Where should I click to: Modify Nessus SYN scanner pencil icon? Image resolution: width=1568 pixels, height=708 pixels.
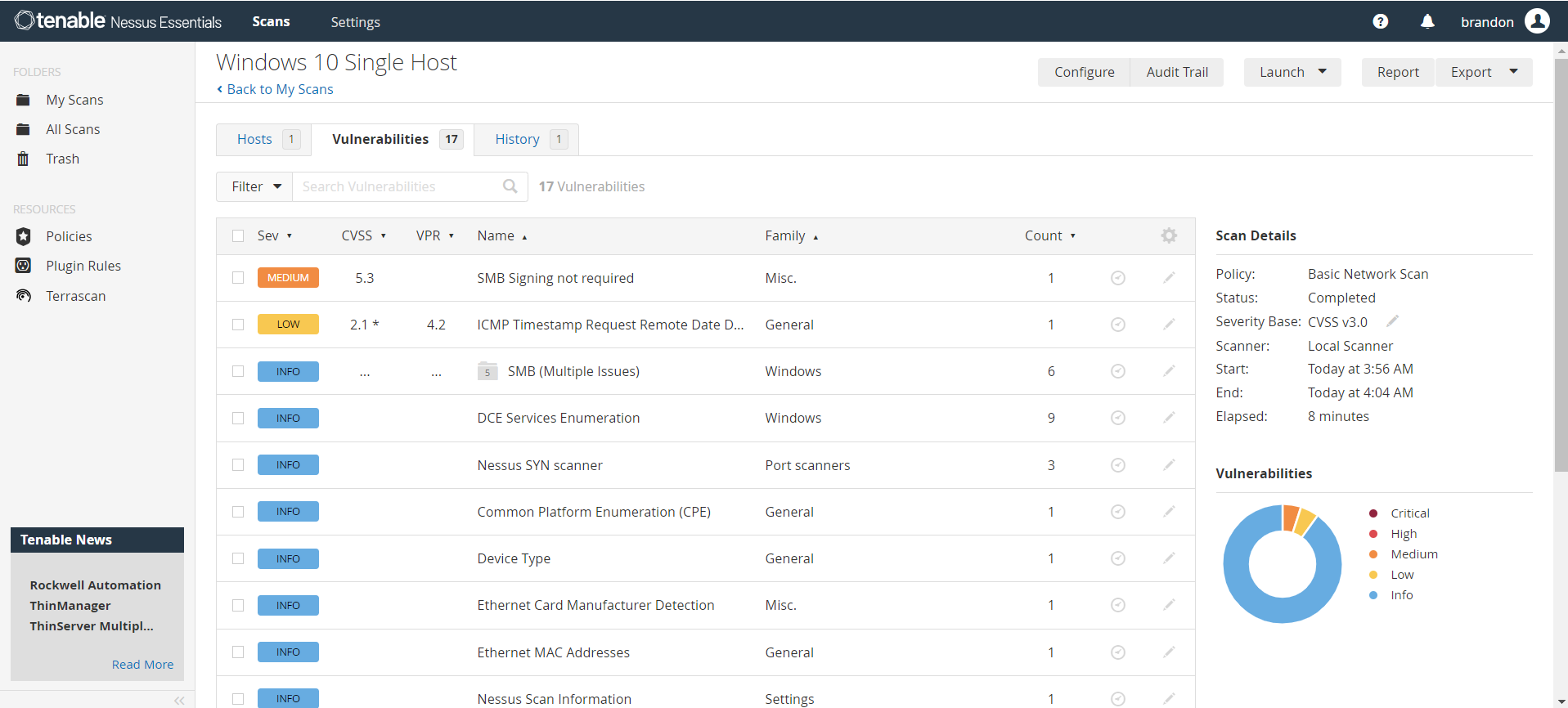point(1169,465)
